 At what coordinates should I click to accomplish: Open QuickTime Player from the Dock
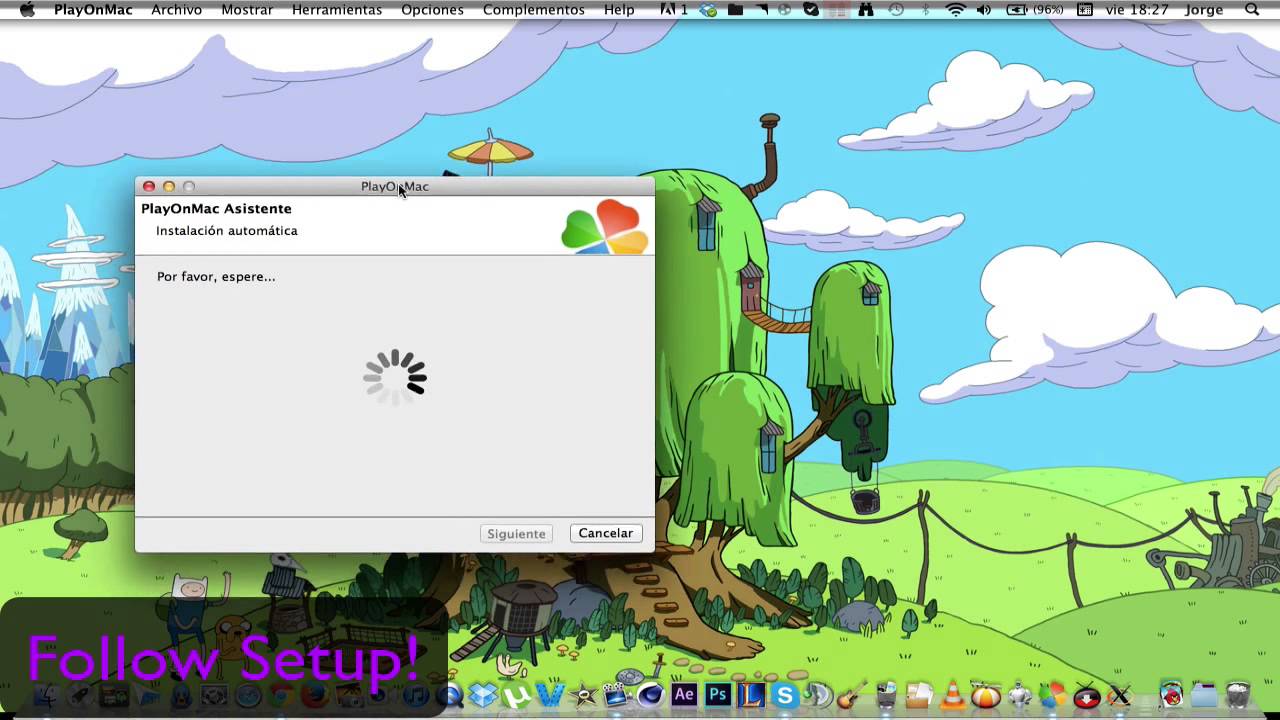pyautogui.click(x=450, y=696)
